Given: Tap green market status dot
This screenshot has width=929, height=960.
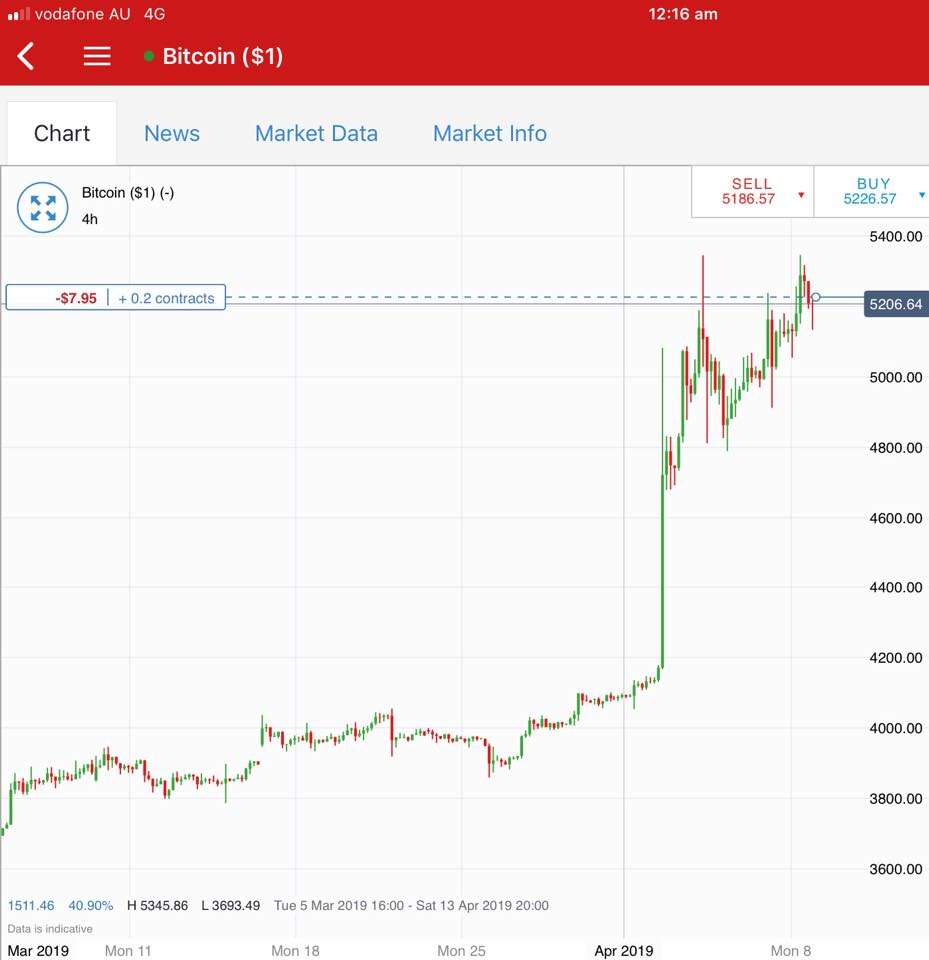Looking at the screenshot, I should (x=148, y=56).
